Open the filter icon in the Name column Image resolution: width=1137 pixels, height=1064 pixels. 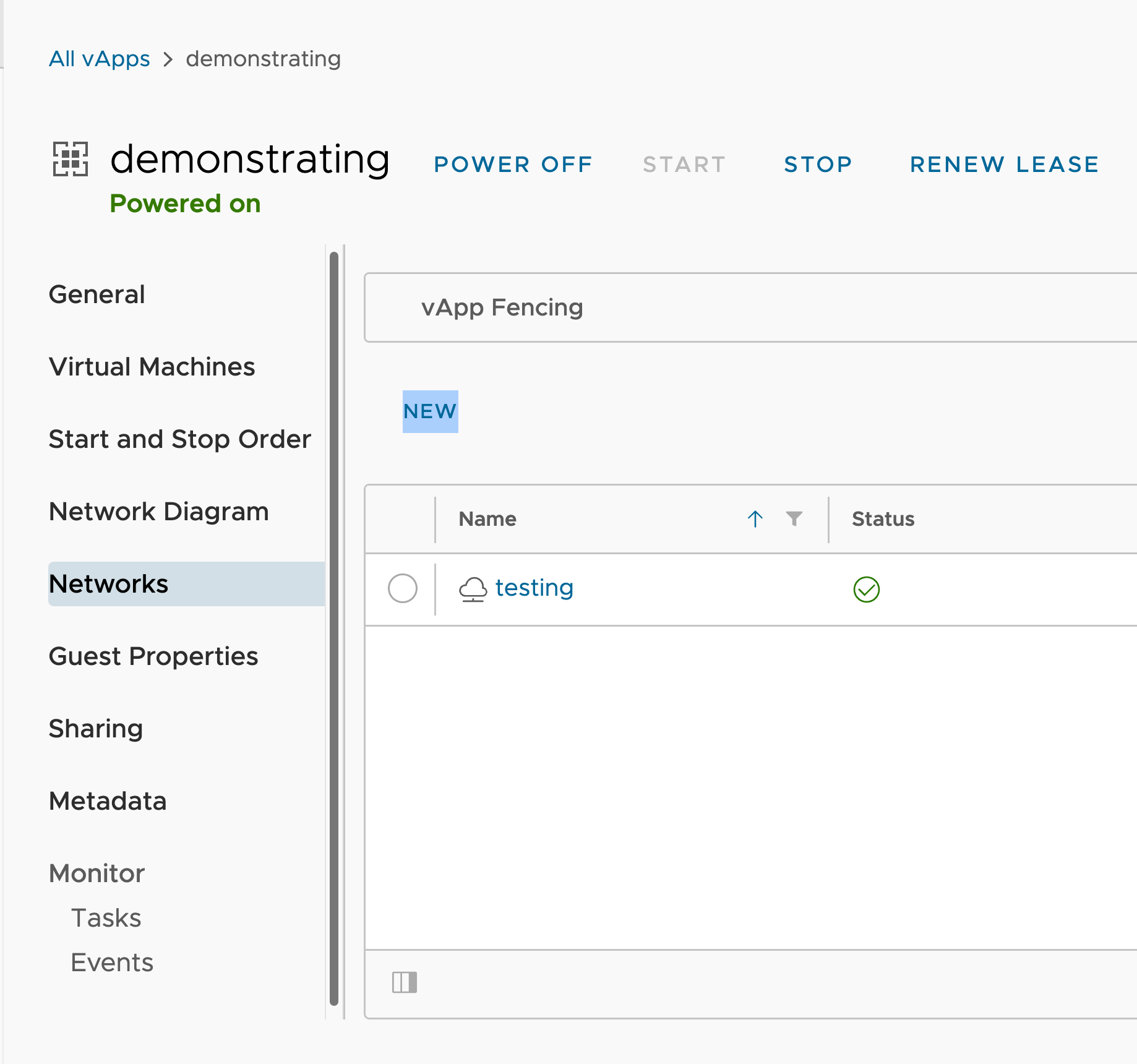point(795,520)
